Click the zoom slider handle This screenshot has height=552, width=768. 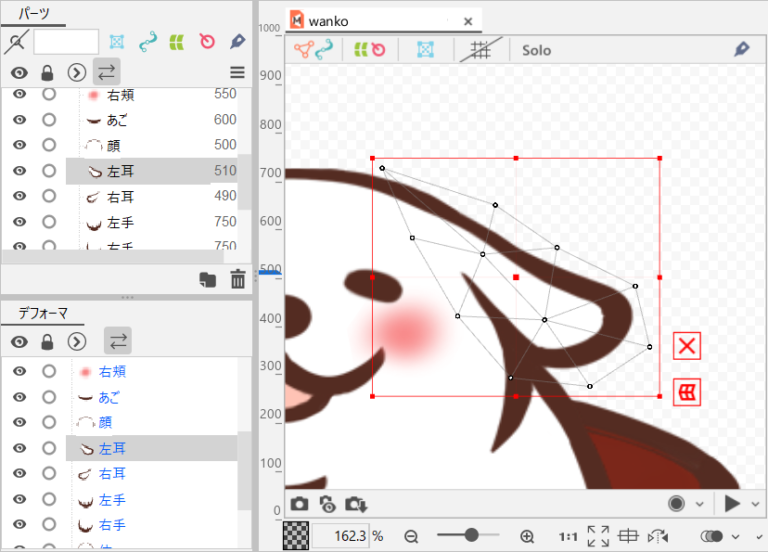pyautogui.click(x=470, y=535)
